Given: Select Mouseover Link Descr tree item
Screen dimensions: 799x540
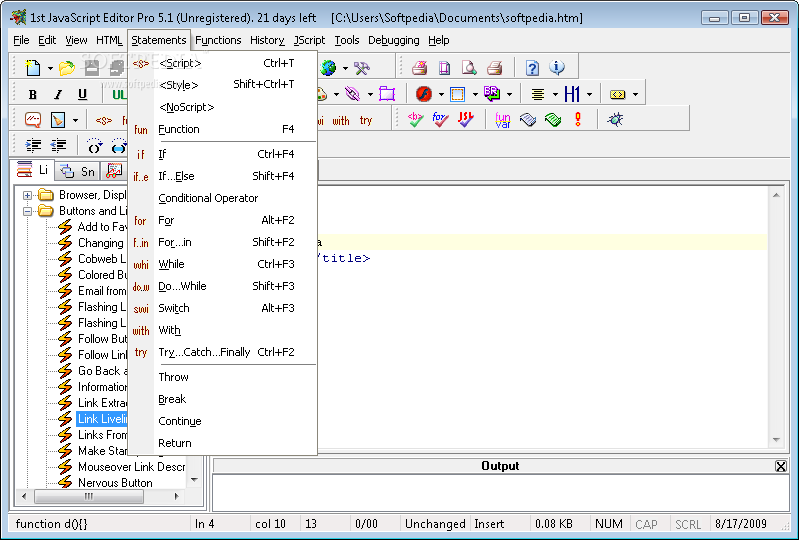Looking at the screenshot, I should 131,467.
